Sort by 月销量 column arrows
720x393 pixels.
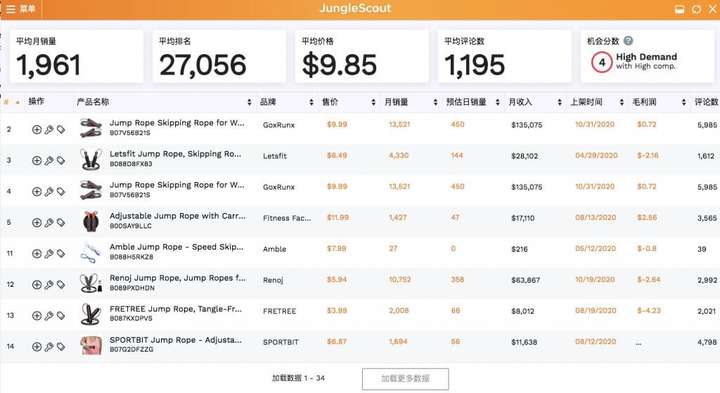(435, 102)
